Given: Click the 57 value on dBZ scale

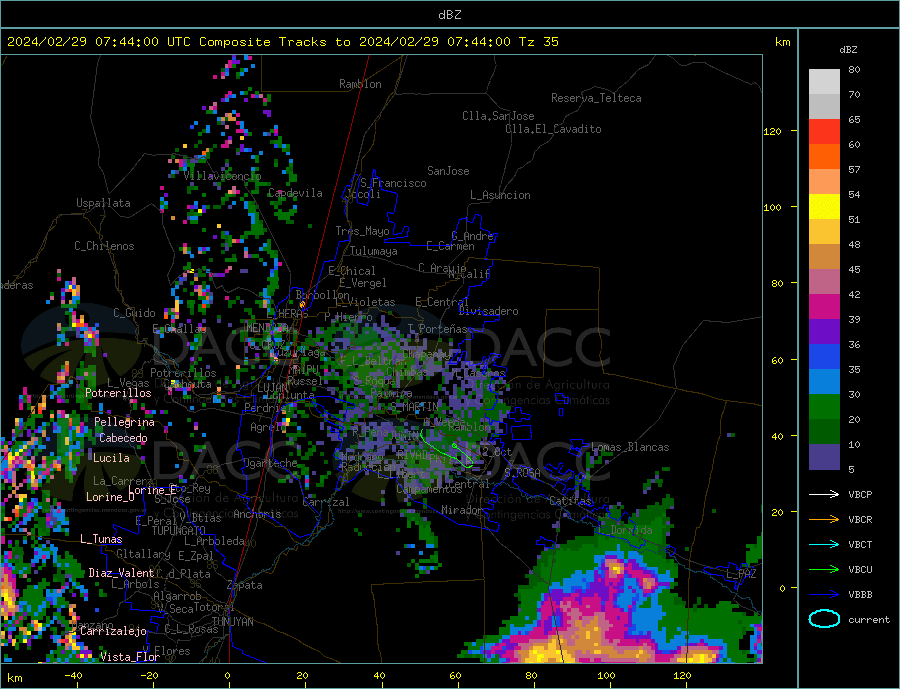Looking at the screenshot, I should 854,169.
